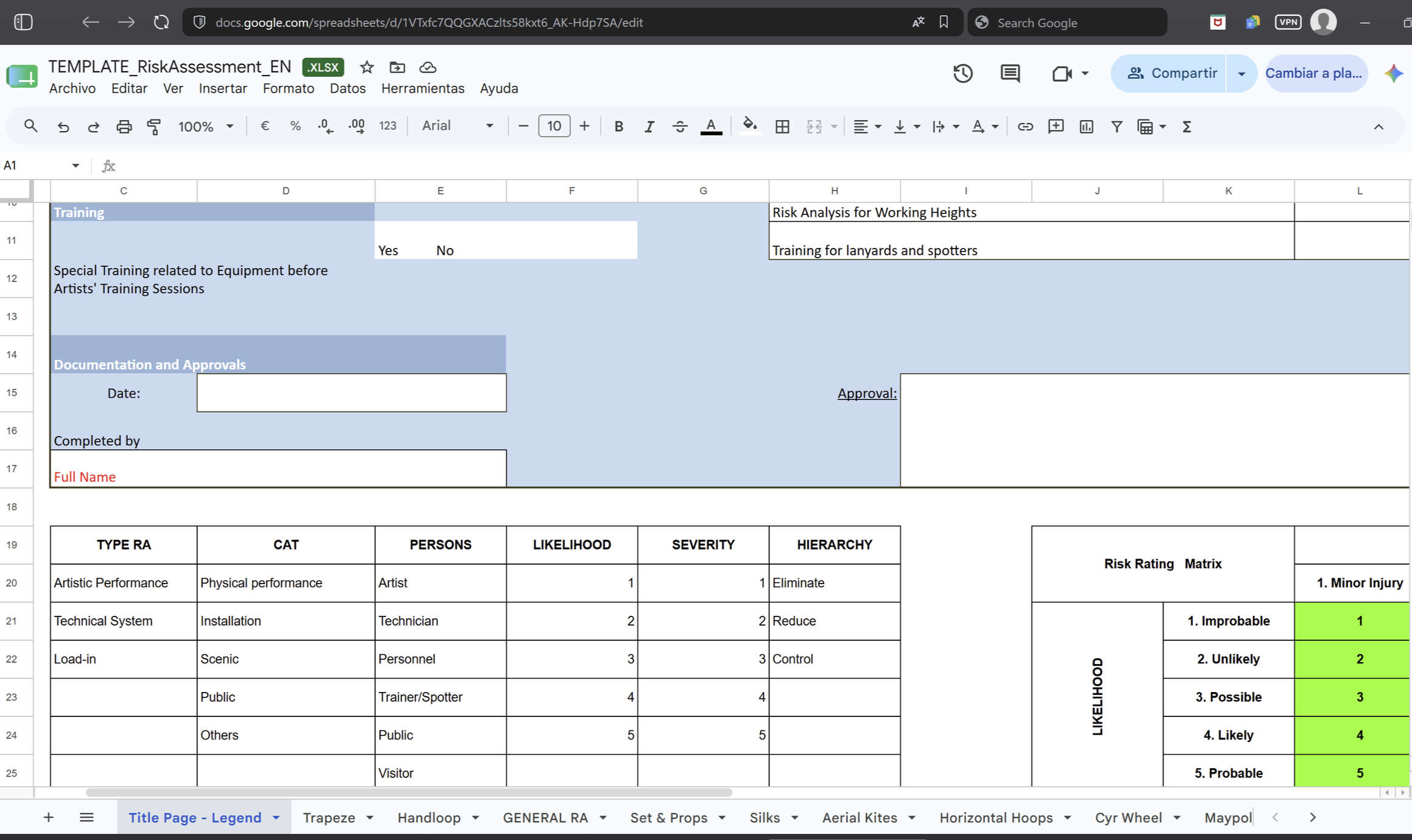Viewport: 1412px width, 840px height.
Task: Format as currency with euro icon
Action: (x=264, y=126)
